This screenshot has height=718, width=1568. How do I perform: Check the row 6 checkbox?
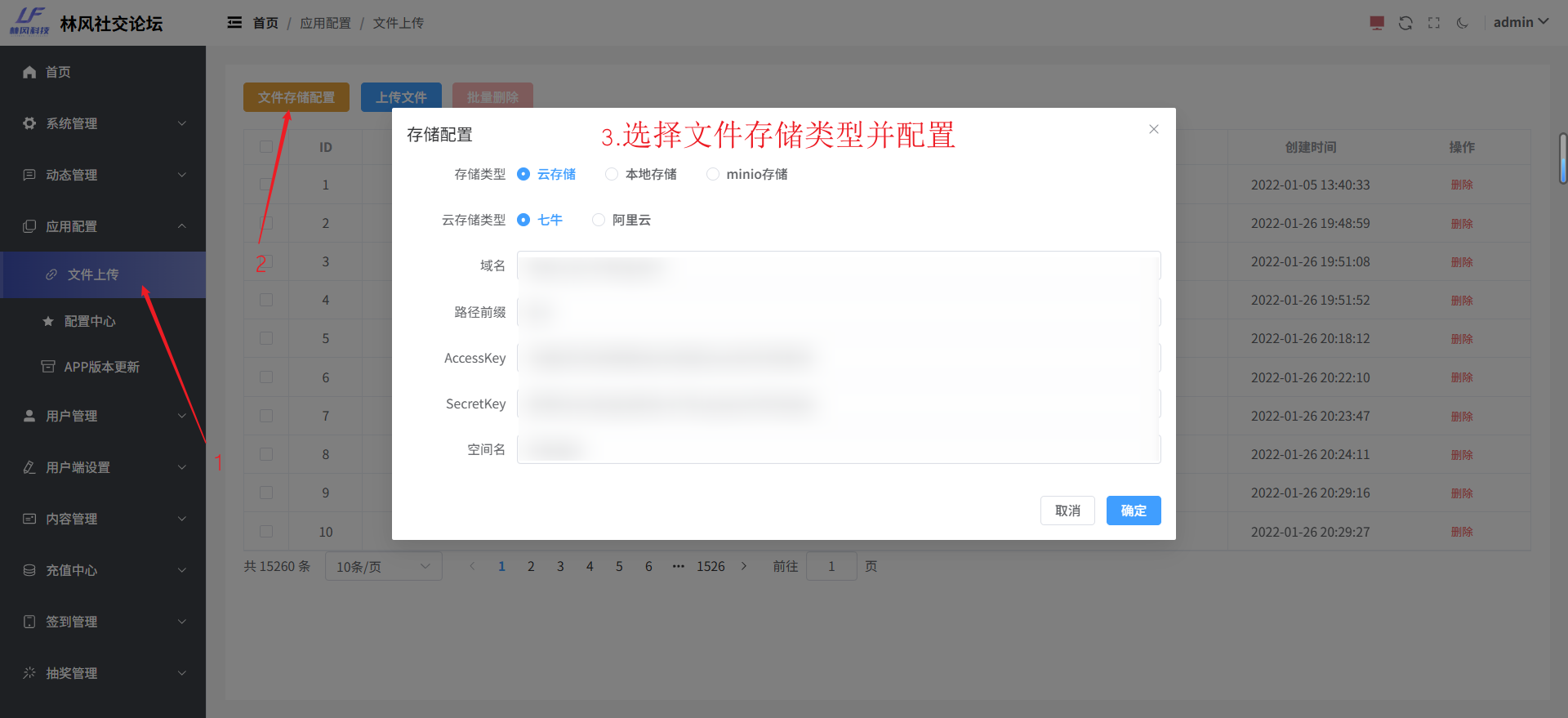click(x=266, y=377)
